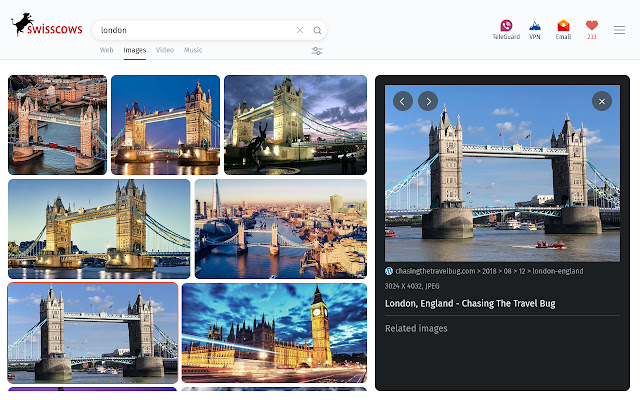Open aerial Tower Bridge thumbnail with red buses
The height and width of the screenshot is (400, 640).
(58, 125)
